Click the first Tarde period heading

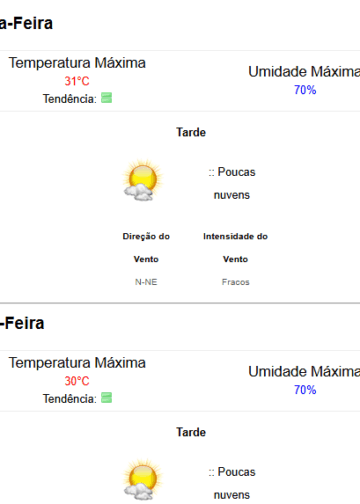(x=191, y=132)
